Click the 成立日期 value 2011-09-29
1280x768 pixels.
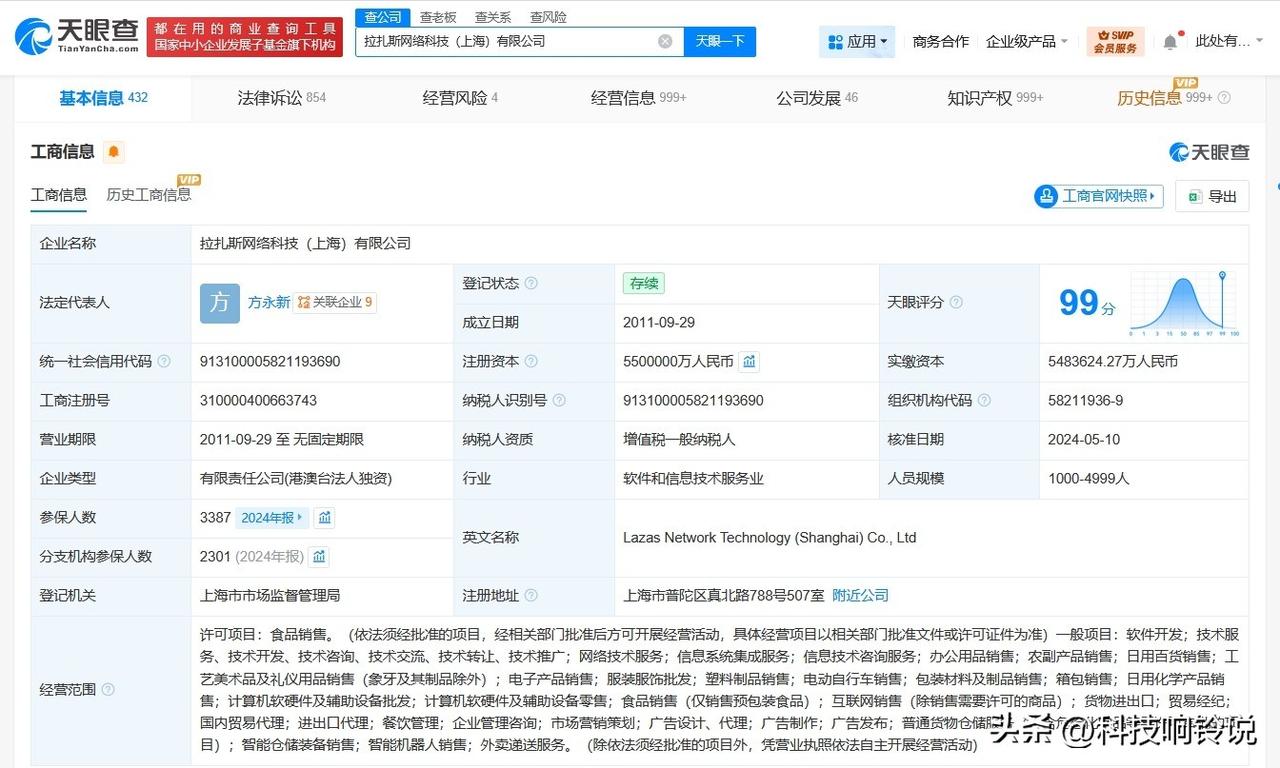(x=659, y=322)
